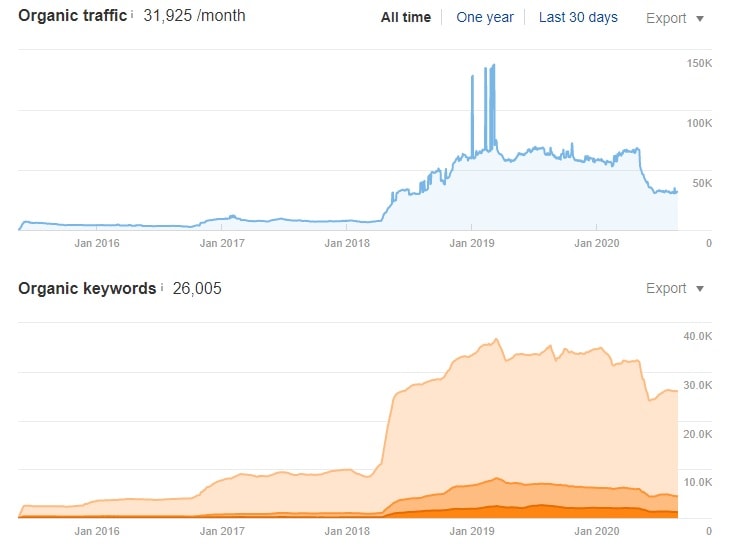Click the 100K axis label in traffic chart
Image resolution: width=750 pixels, height=547 pixels.
(x=699, y=123)
